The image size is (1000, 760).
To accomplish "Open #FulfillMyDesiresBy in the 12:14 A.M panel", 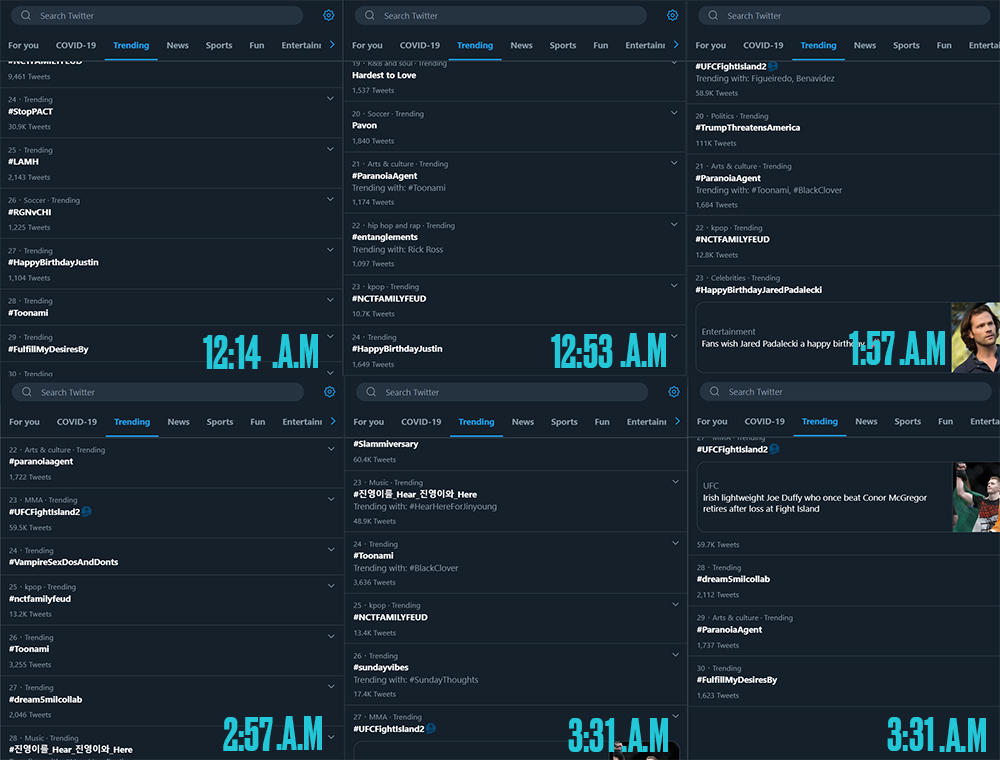I will tap(48, 349).
